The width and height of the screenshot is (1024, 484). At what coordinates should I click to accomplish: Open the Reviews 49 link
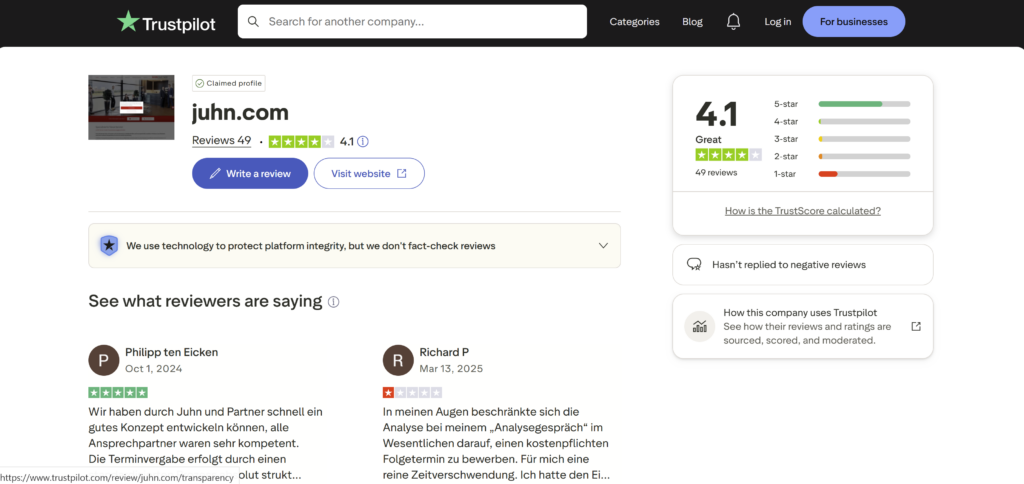[221, 140]
